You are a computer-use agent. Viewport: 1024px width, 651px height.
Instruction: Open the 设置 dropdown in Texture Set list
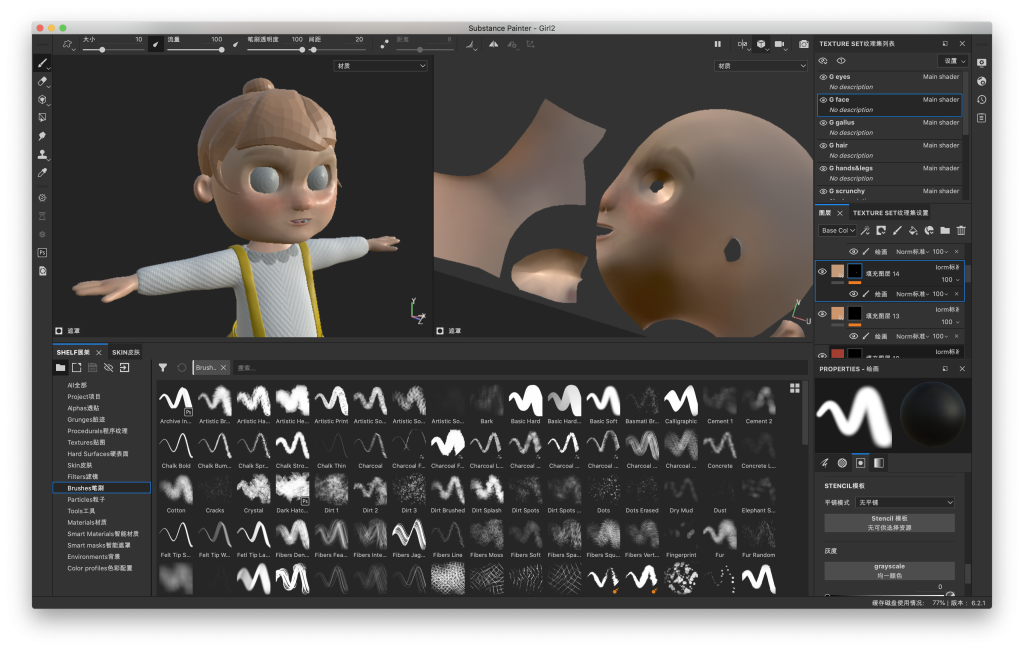pos(954,61)
